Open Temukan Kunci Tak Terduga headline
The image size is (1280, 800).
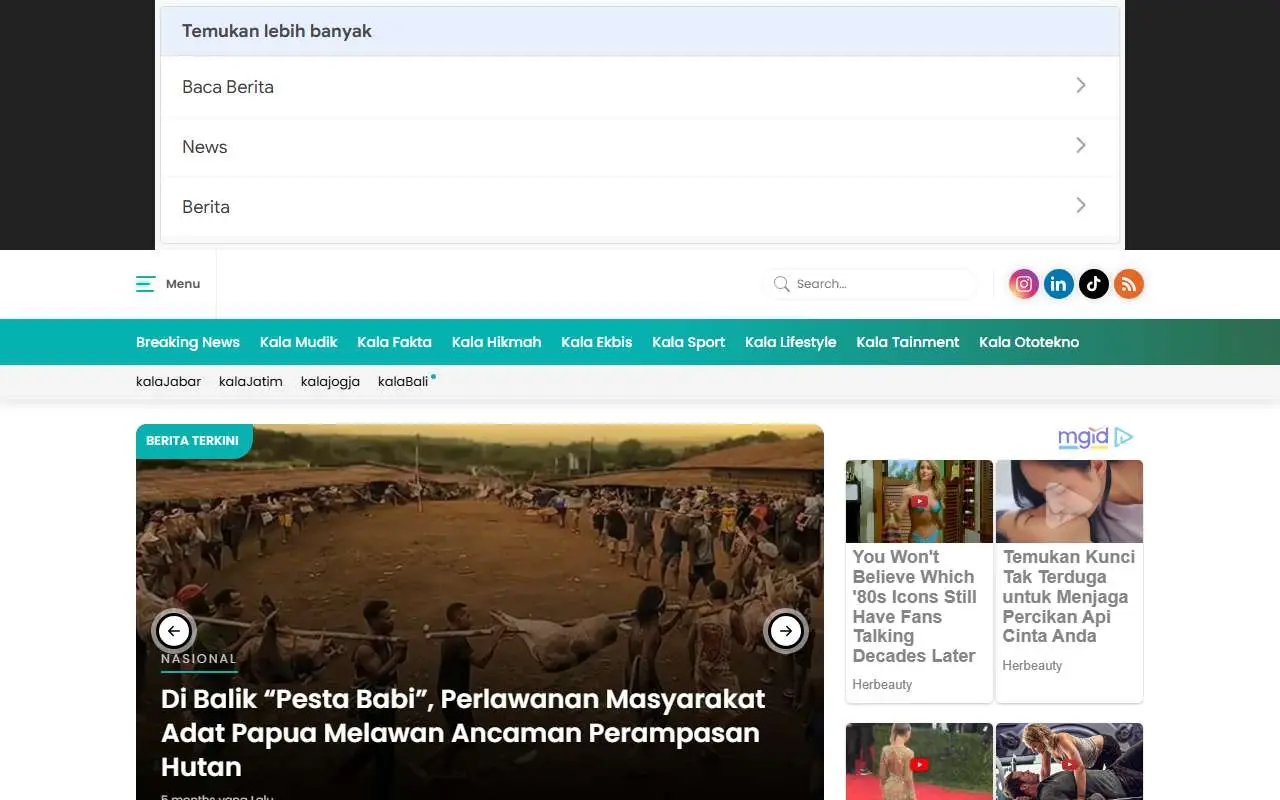pyautogui.click(x=1069, y=596)
